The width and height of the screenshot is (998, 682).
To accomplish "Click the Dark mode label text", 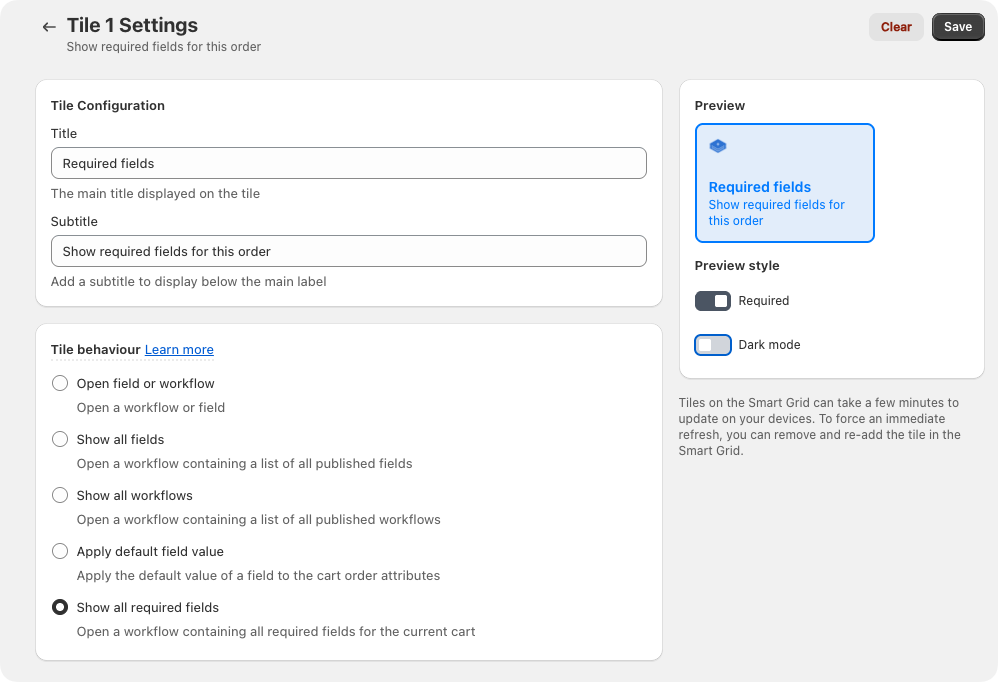I will point(769,345).
